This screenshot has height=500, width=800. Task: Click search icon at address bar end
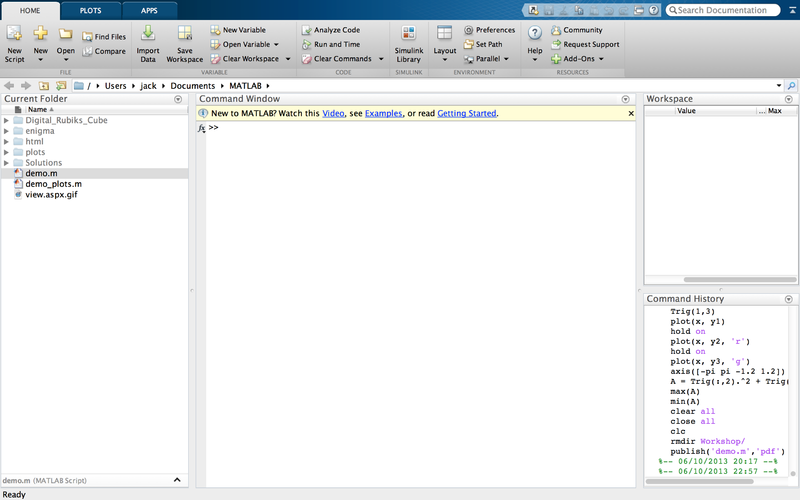pos(791,86)
